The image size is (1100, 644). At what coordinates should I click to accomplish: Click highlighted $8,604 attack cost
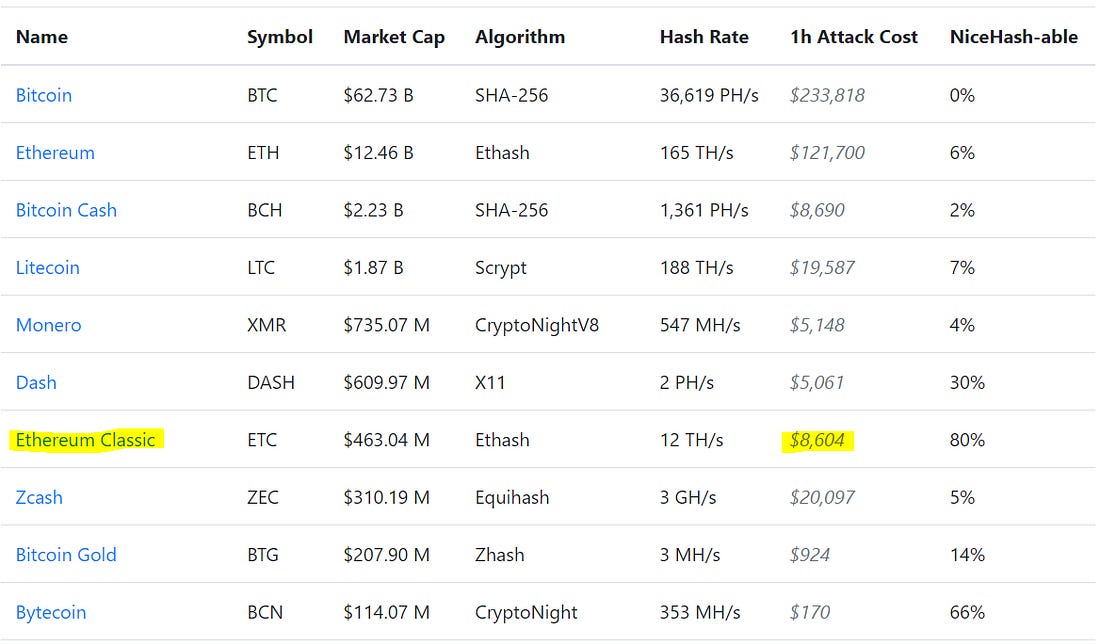[817, 440]
